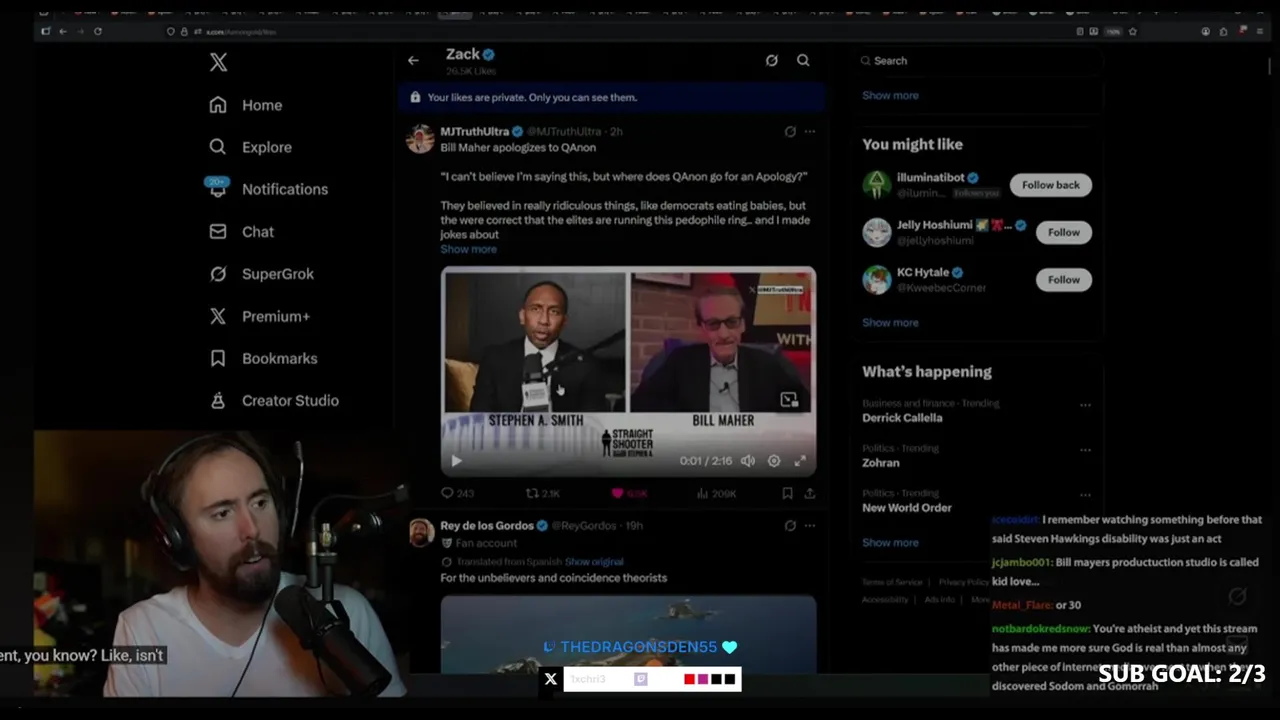Open SuperGrok from sidebar
Viewport: 1280px width, 720px height.
pos(261,273)
